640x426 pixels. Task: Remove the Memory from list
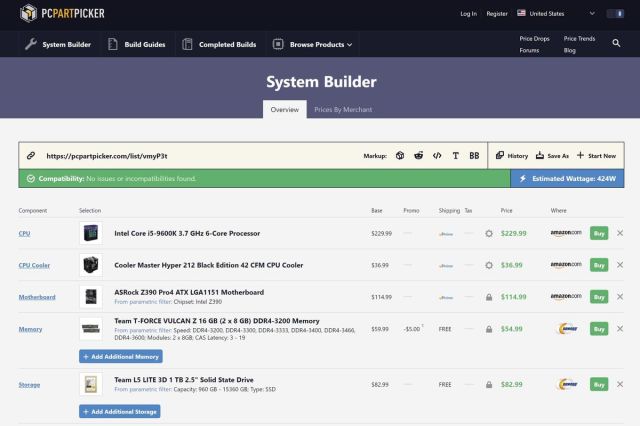pyautogui.click(x=620, y=328)
